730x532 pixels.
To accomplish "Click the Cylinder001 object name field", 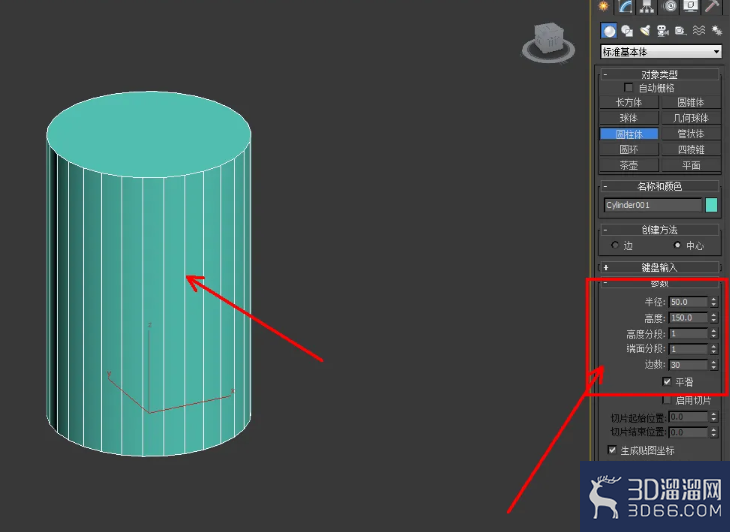I will click(x=653, y=205).
